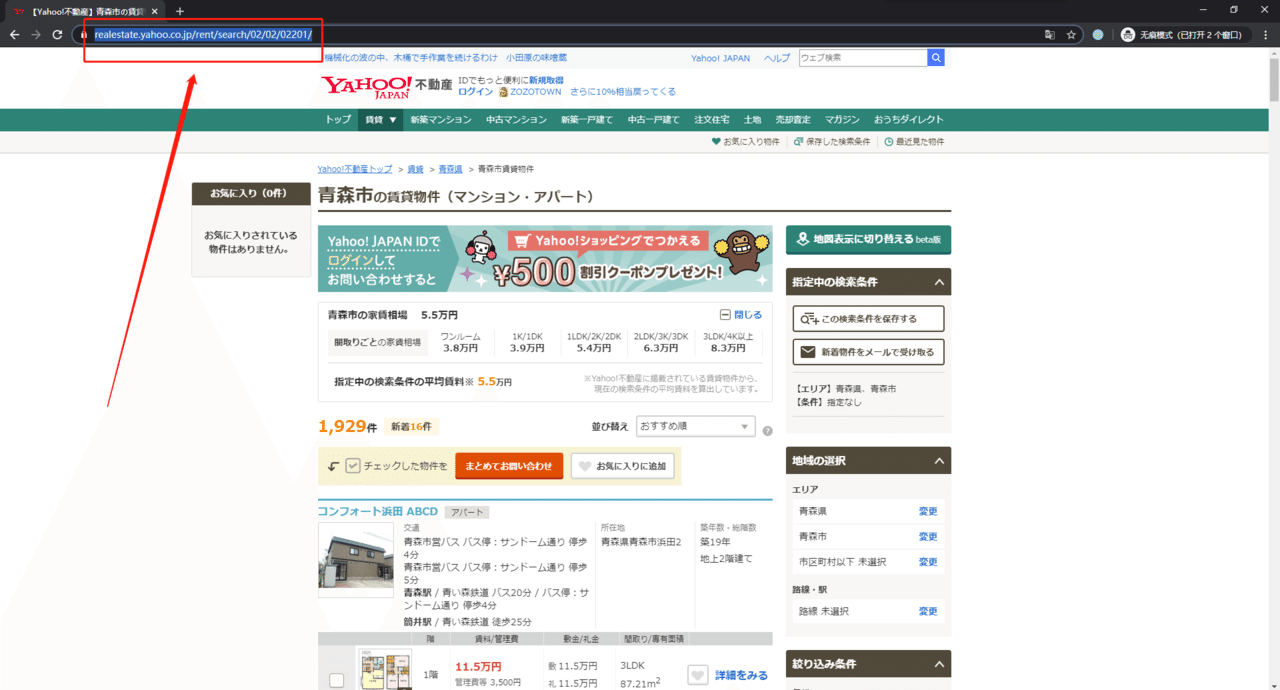Open the おすすめ順 sort dropdown
The image size is (1280, 690).
coord(696,427)
